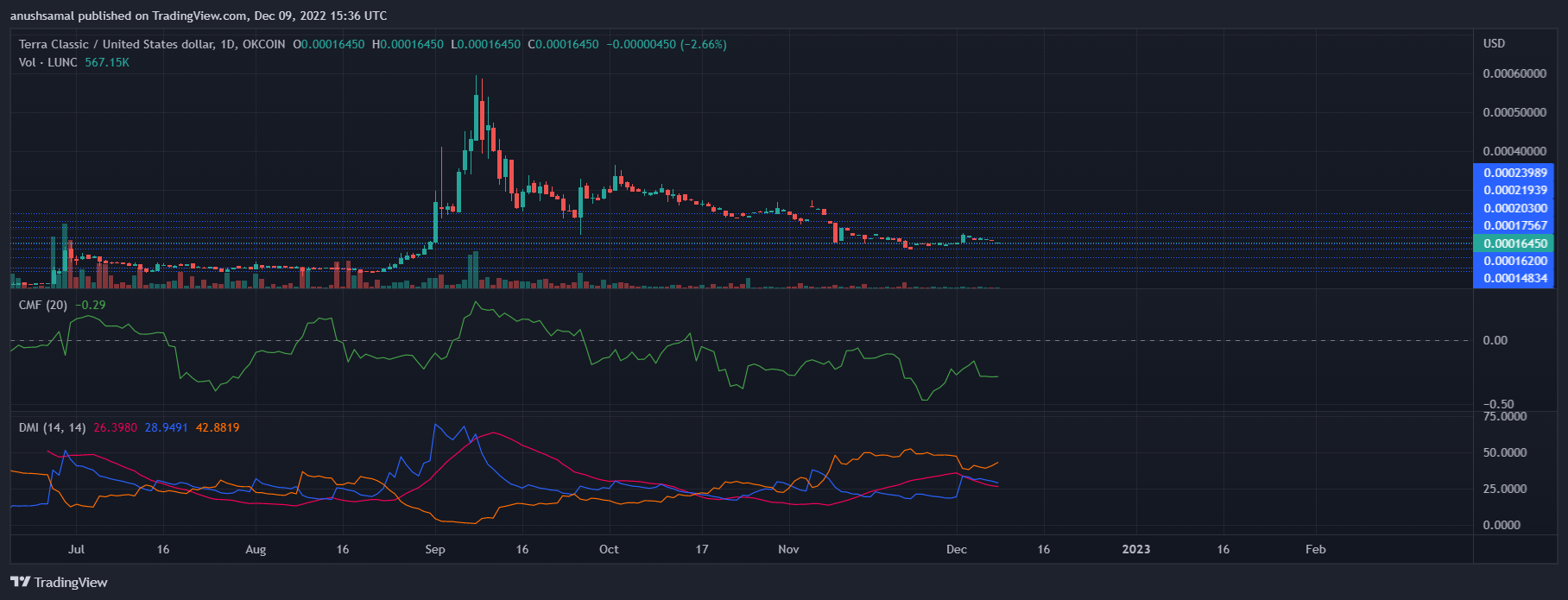
Task: Click the 2023 label on time axis
Action: [x=1135, y=549]
